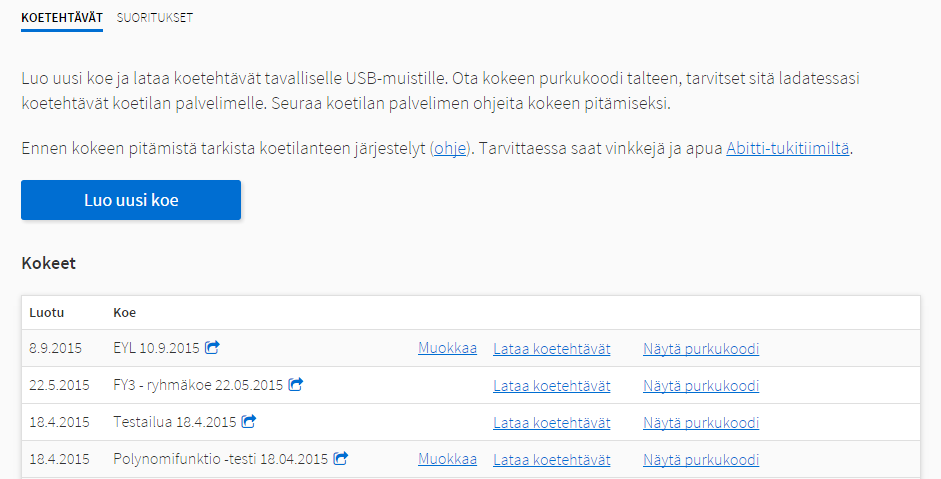Viewport: 941px width, 479px height.
Task: Open the Abitti-tukitiimiltä link
Action: (787, 148)
